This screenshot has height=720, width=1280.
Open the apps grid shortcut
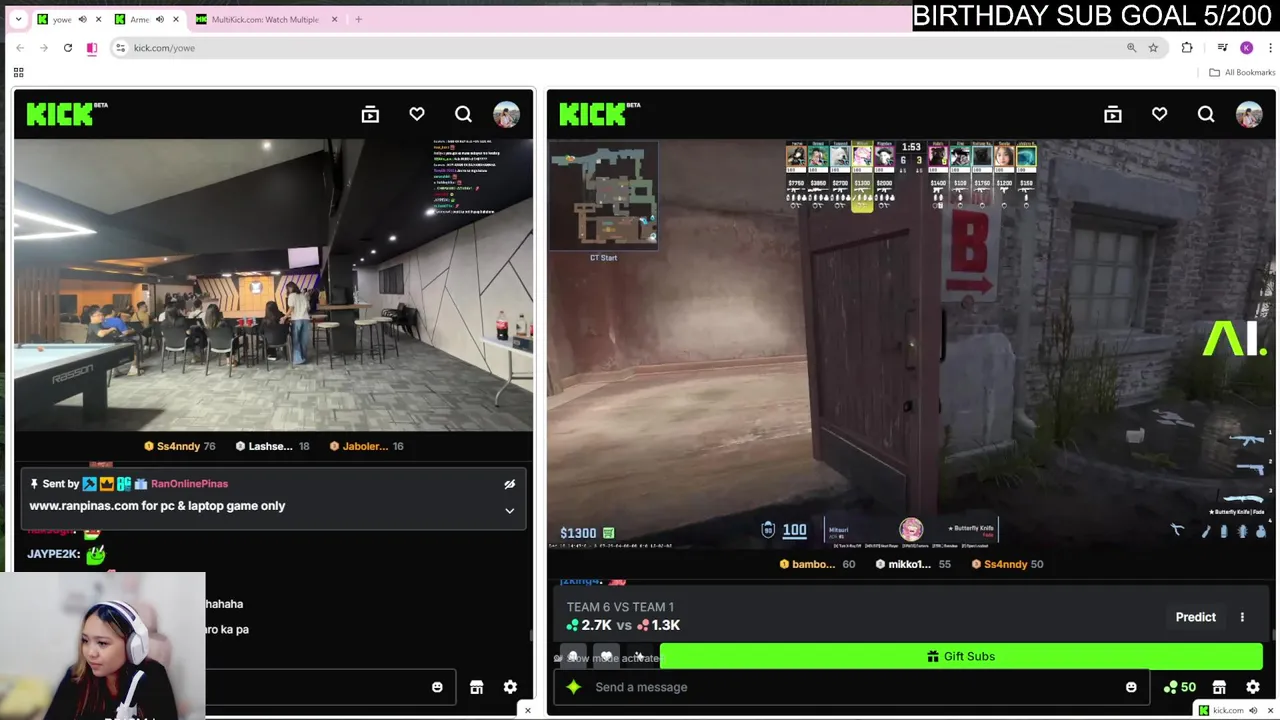click(x=18, y=72)
